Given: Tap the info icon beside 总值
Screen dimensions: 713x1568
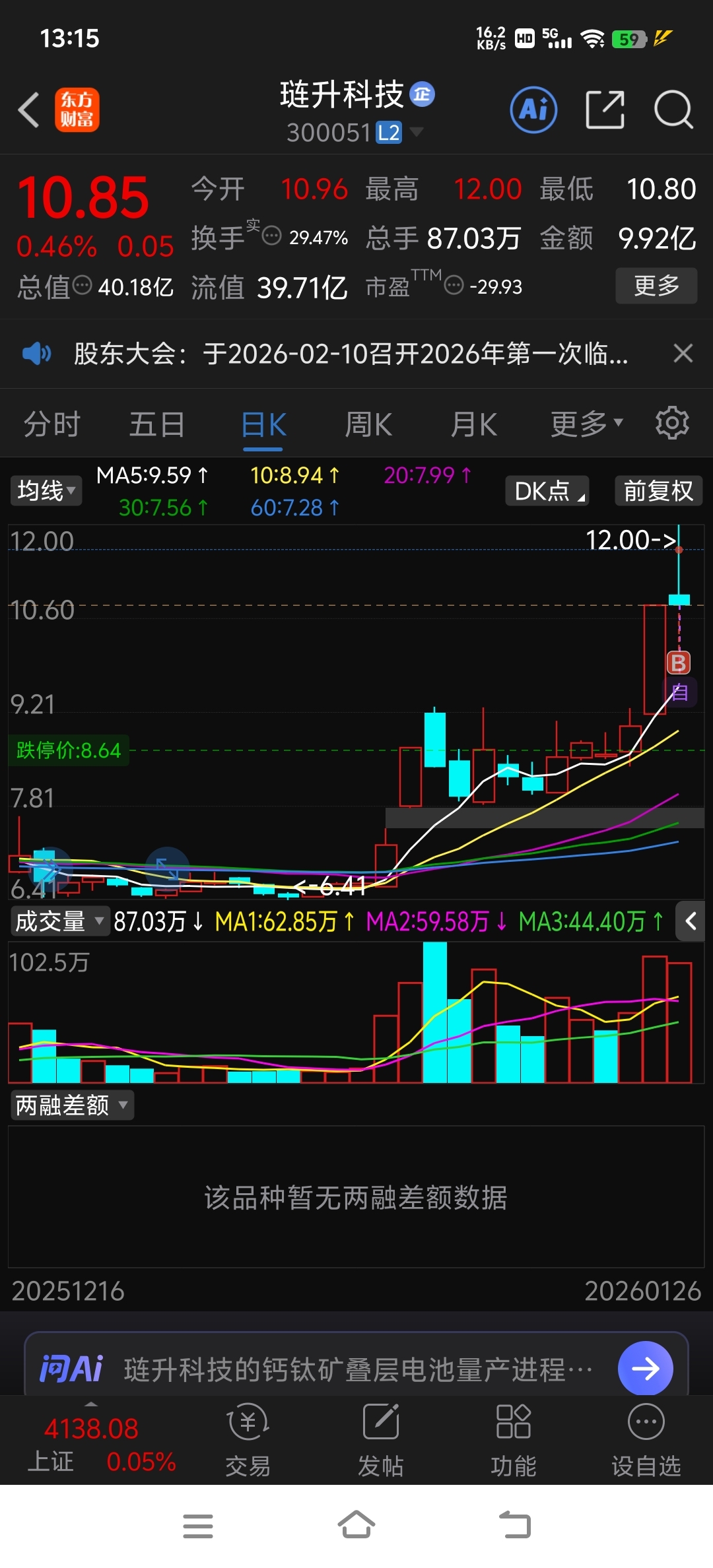Looking at the screenshot, I should coord(82,286).
